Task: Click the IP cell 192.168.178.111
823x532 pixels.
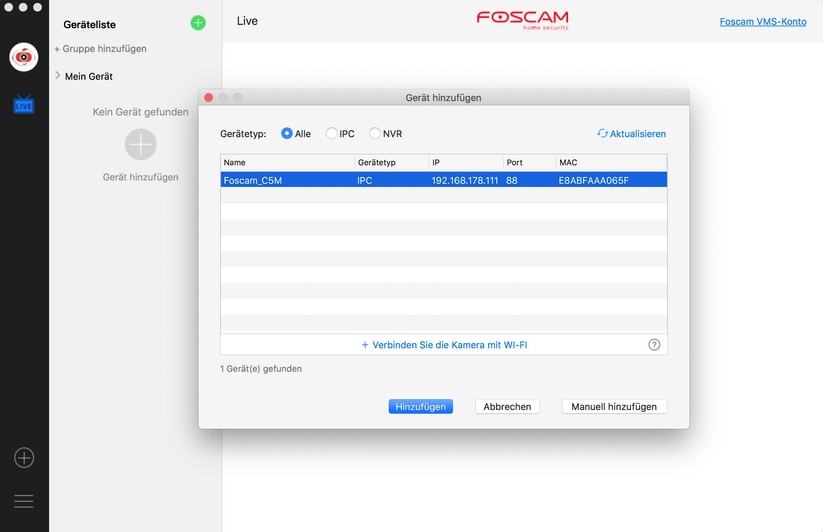Action: click(465, 180)
